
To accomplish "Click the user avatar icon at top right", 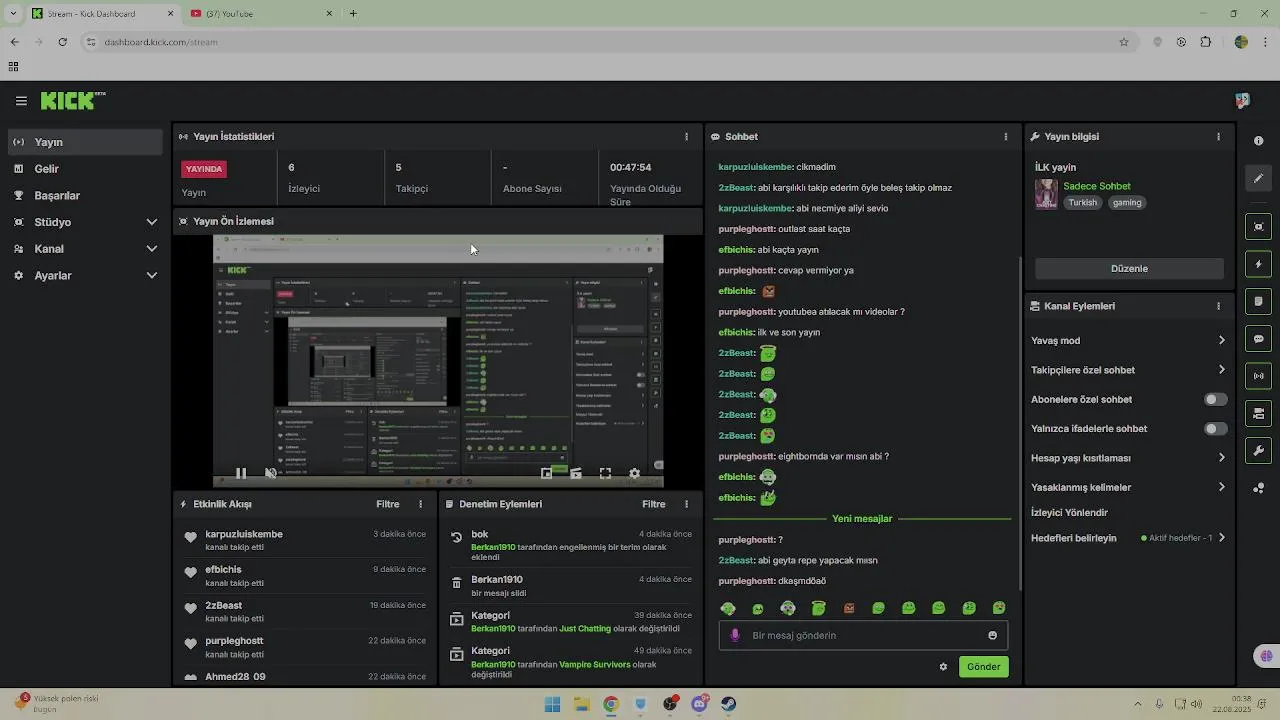I will pos(1242,101).
